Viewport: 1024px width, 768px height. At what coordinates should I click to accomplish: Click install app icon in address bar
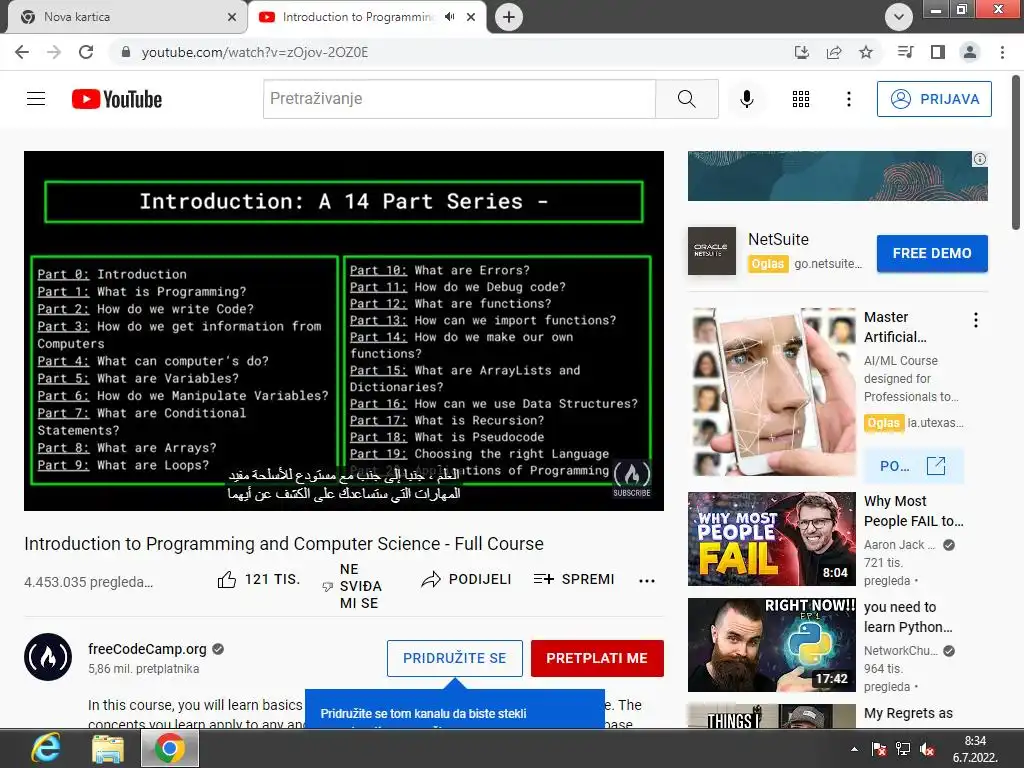coord(801,52)
